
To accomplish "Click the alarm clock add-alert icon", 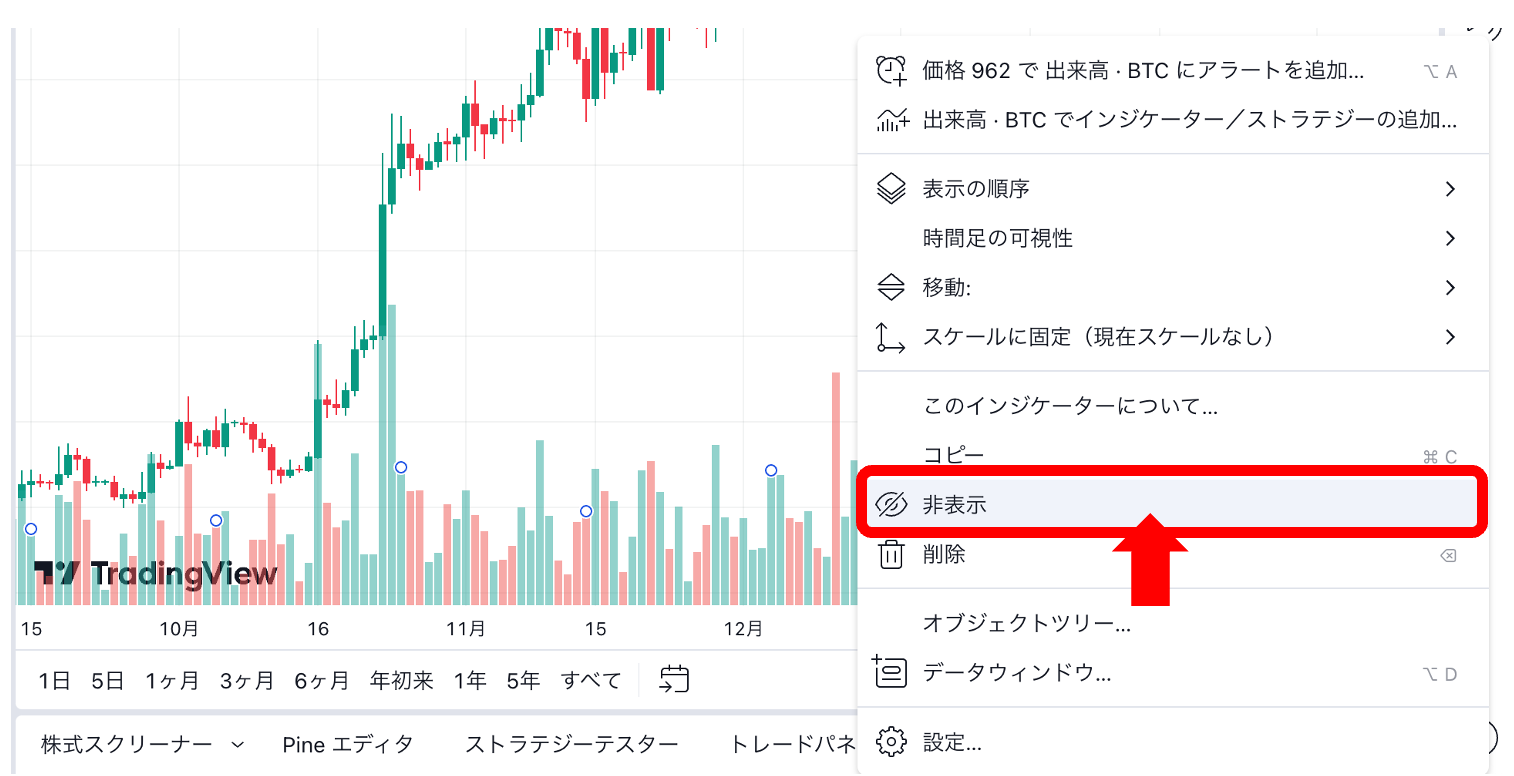I will [891, 71].
